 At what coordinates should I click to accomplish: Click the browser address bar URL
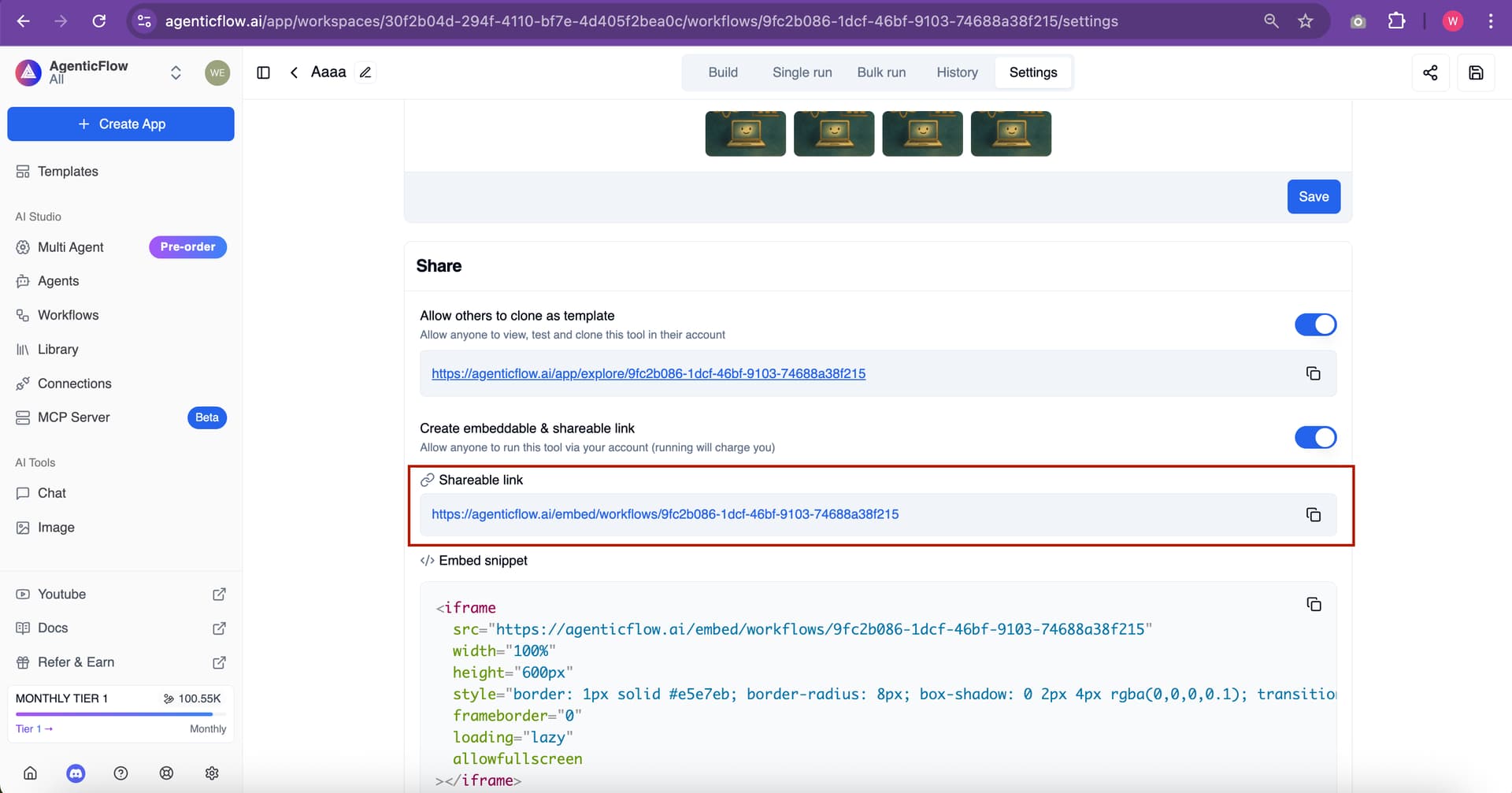pos(641,21)
